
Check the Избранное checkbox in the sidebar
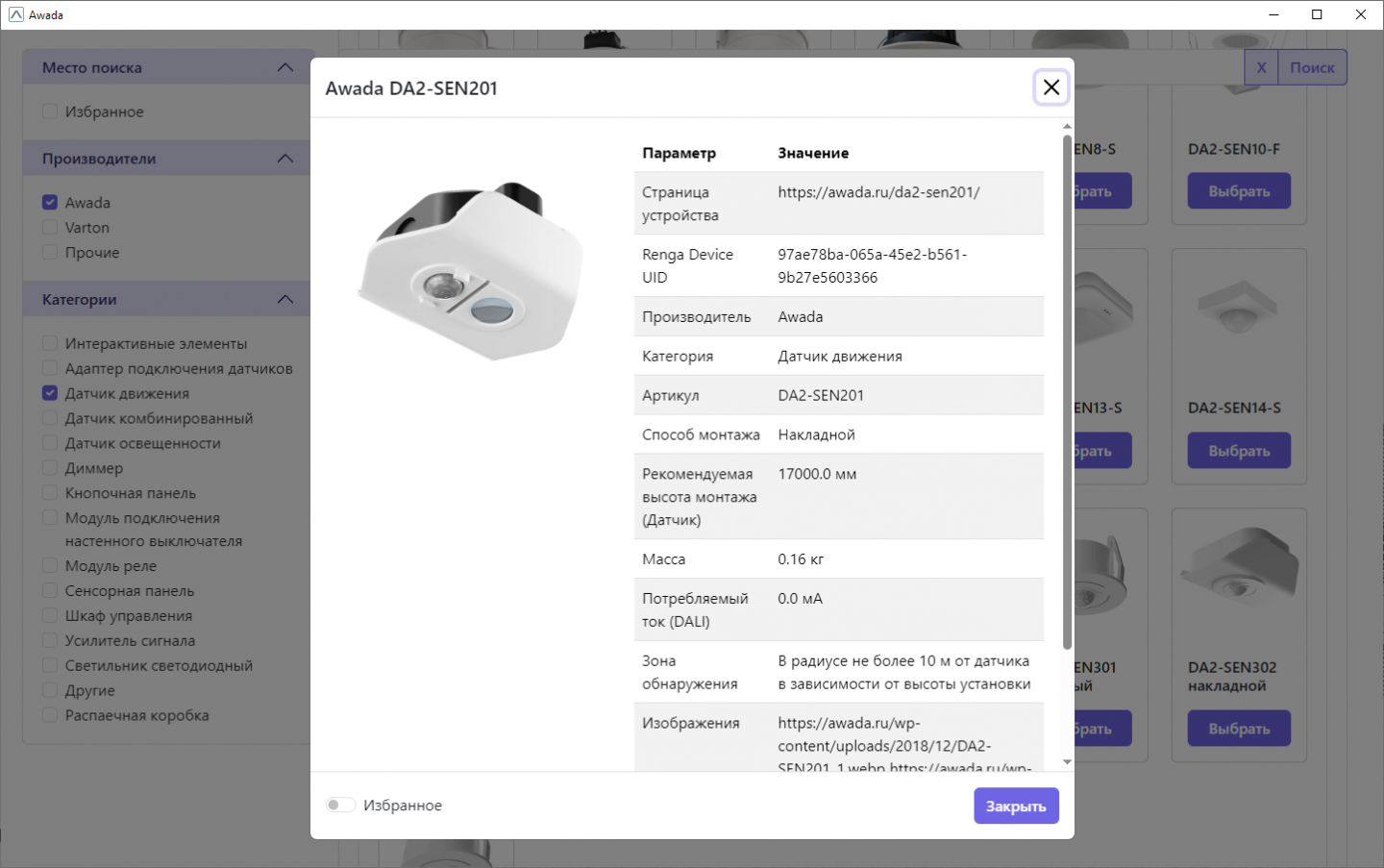(x=50, y=112)
